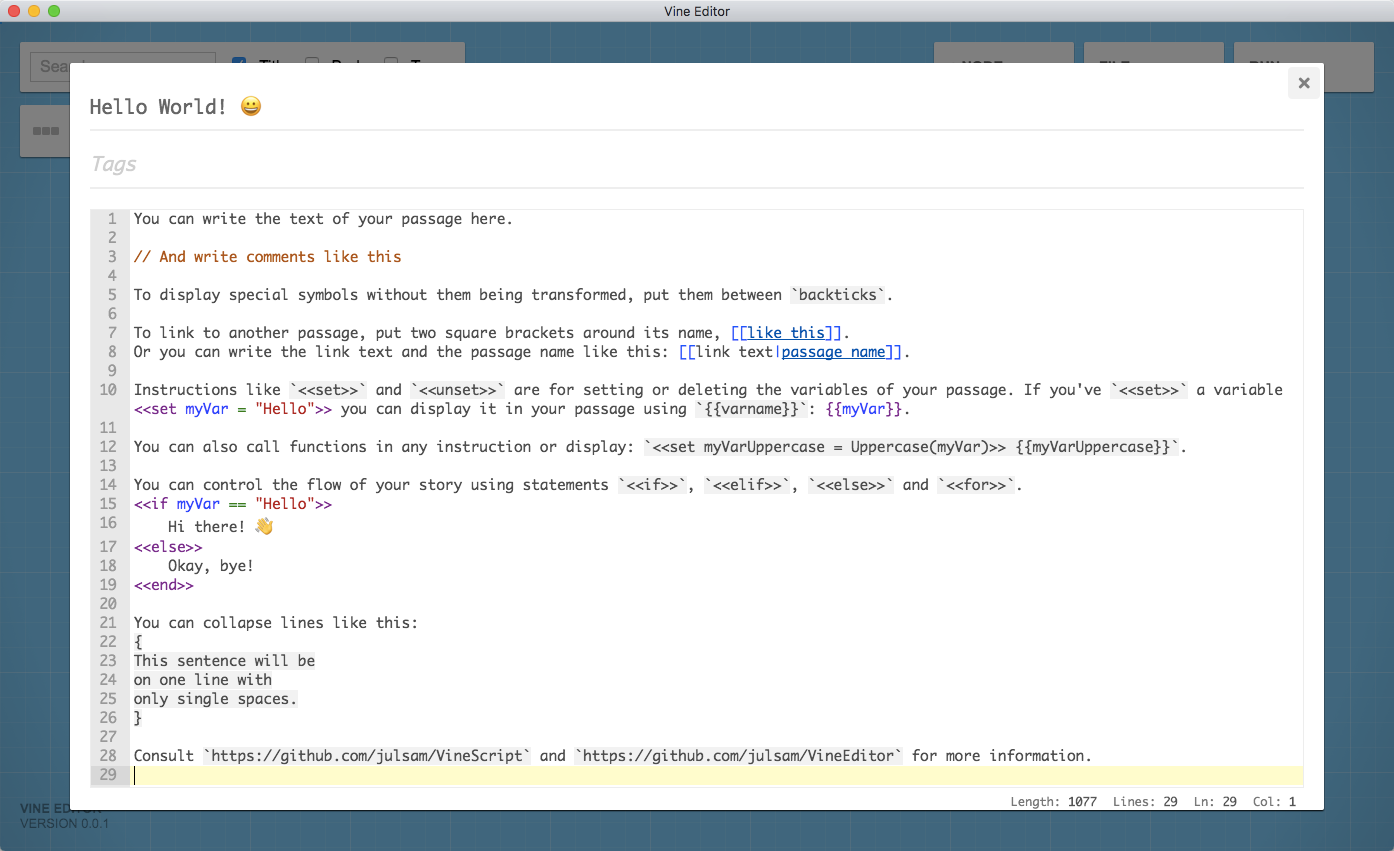This screenshot has width=1394, height=851.
Task: Click the {{myVar}} display ending line 10
Action: [864, 409]
